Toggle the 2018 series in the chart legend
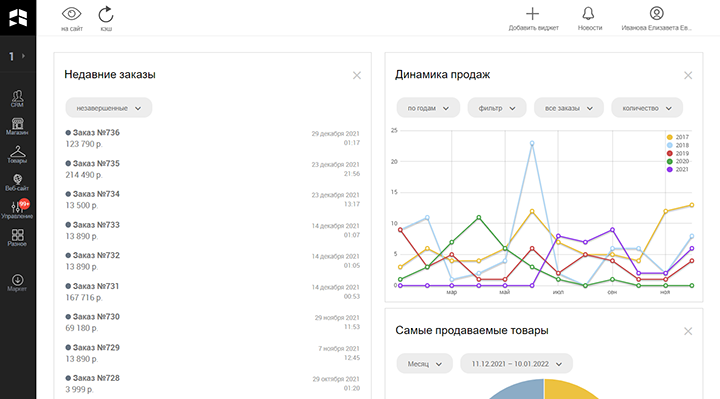Image resolution: width=720 pixels, height=399 pixels. point(678,145)
